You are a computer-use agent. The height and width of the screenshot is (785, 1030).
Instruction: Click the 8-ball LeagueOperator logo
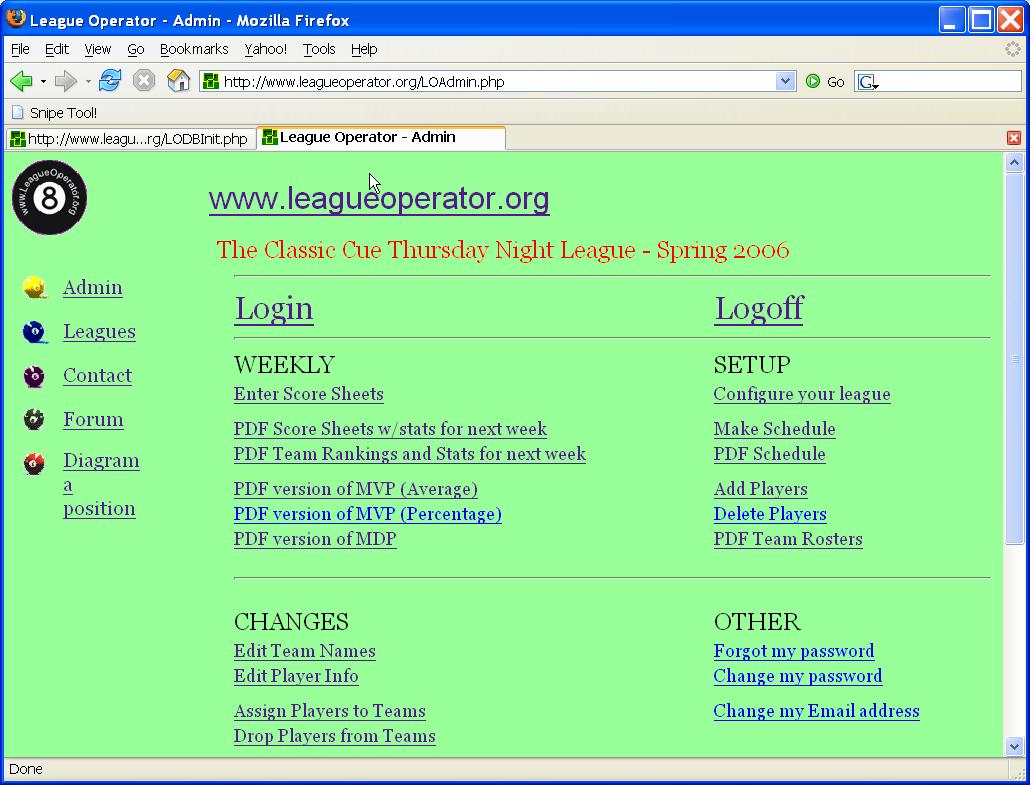[50, 198]
